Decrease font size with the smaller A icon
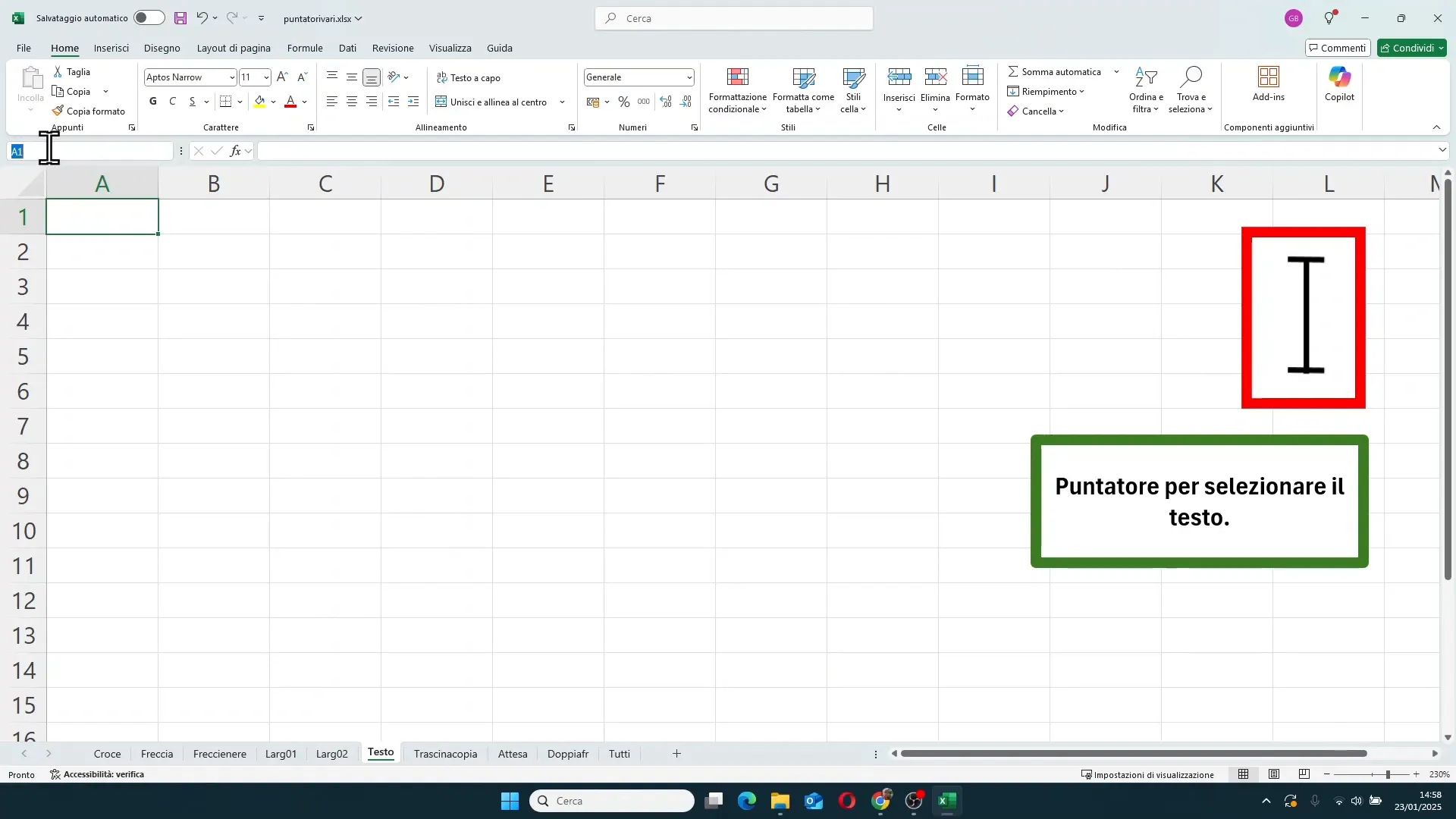The height and width of the screenshot is (819, 1456). (302, 77)
